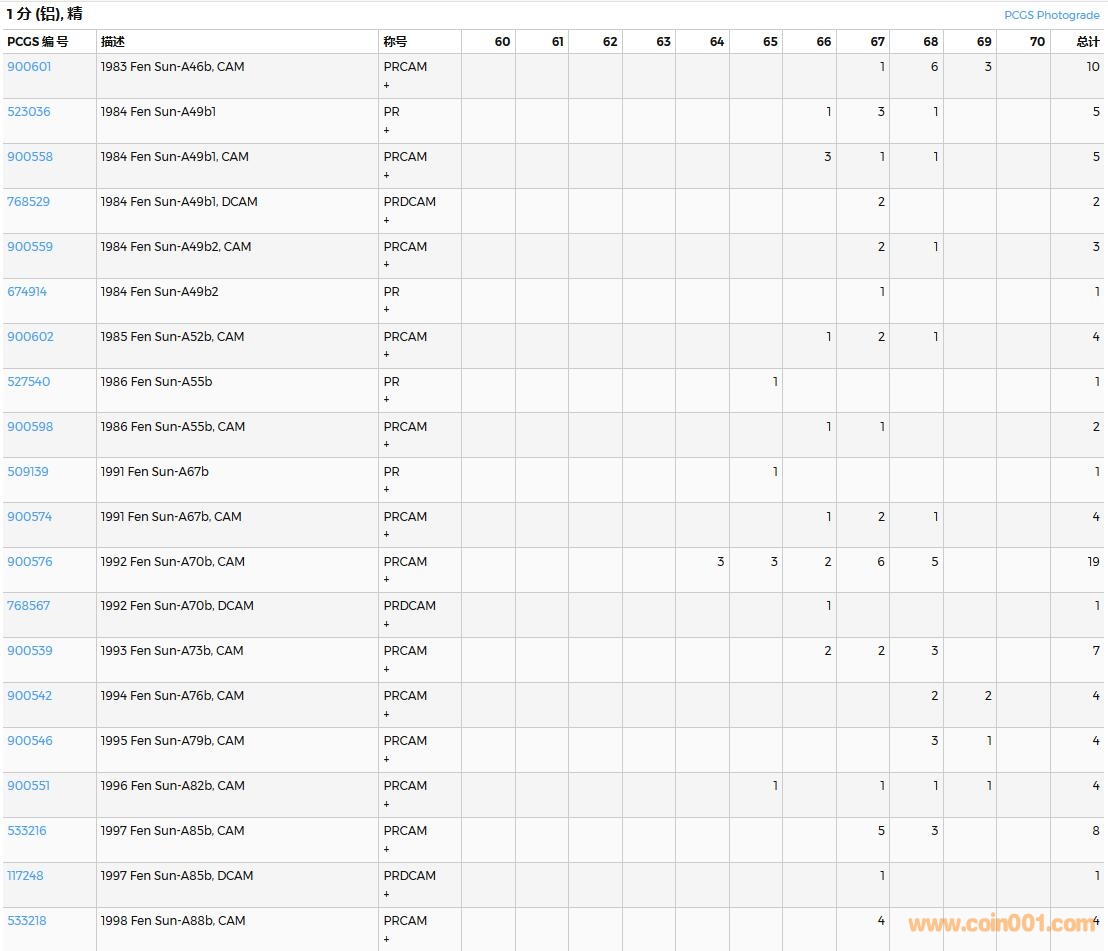Image resolution: width=1108 pixels, height=951 pixels.
Task: Open PCGS number 117248 link
Action: [x=25, y=876]
